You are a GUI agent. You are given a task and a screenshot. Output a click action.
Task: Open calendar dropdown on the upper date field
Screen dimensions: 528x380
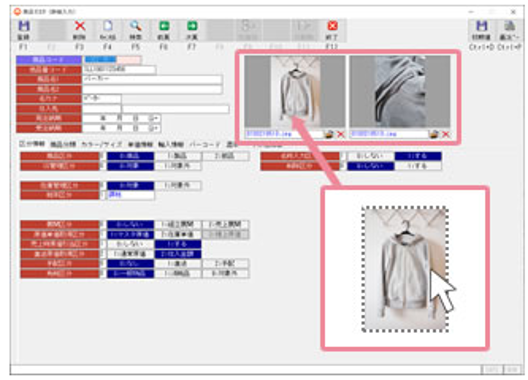(x=154, y=119)
